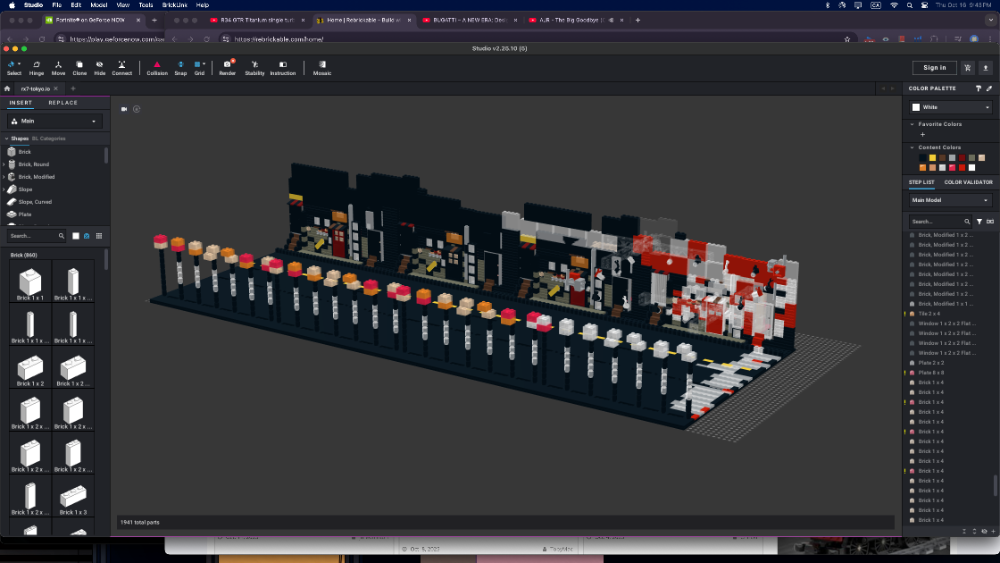Open the Main Model dropdown

coord(950,200)
